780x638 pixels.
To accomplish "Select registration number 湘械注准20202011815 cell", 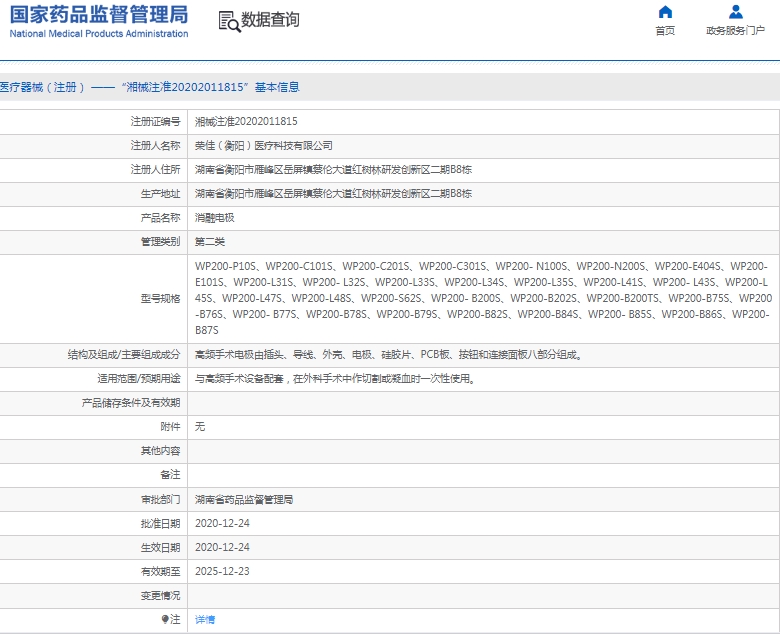I will pyautogui.click(x=246, y=121).
